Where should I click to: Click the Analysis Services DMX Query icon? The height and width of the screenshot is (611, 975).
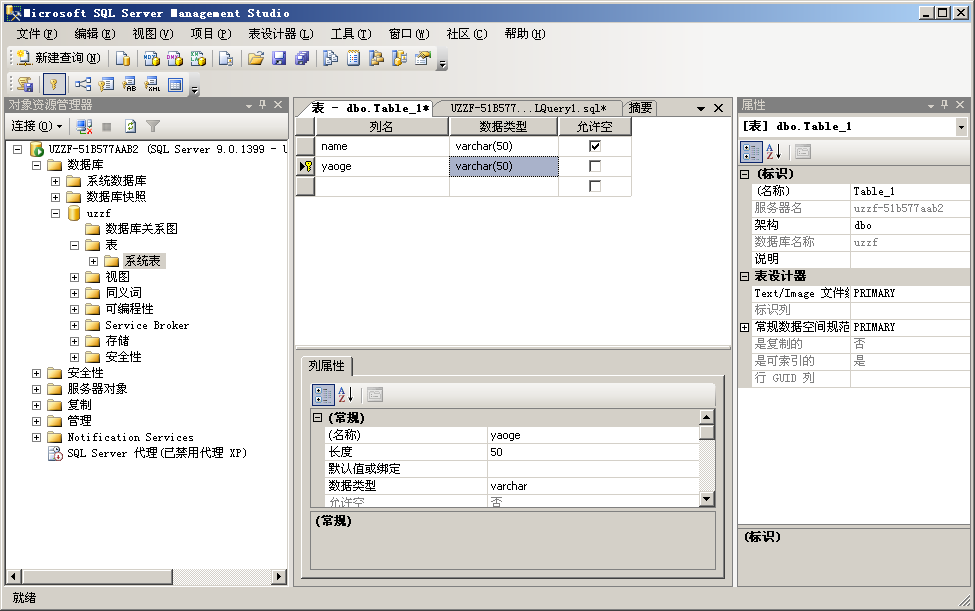tap(175, 58)
